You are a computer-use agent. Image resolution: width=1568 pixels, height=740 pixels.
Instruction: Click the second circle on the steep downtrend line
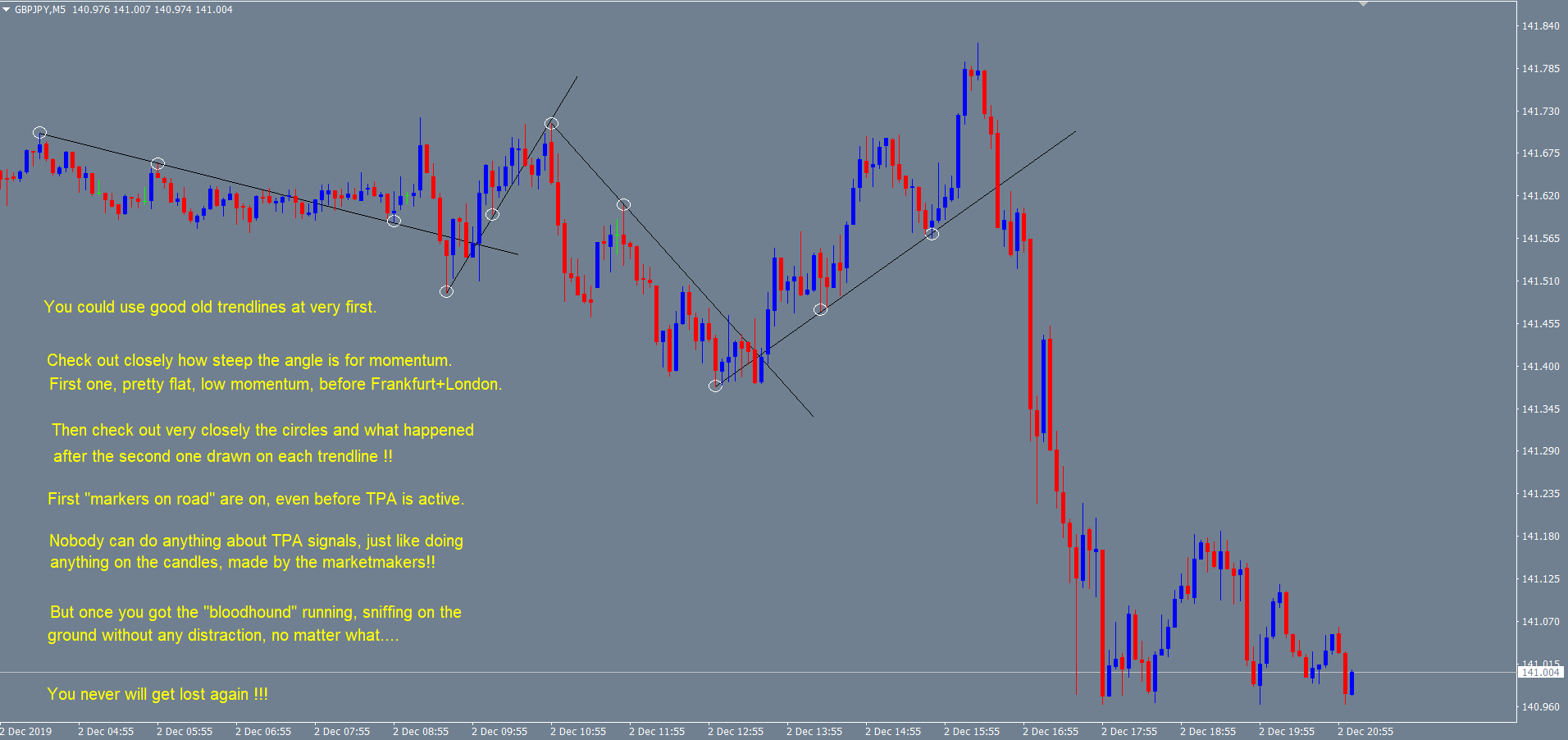click(x=623, y=204)
